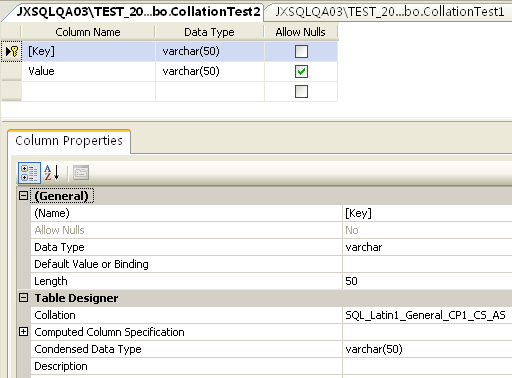Viewport: 512px width, 378px height.
Task: Collapse the Table Designer section
Action: (x=23, y=298)
